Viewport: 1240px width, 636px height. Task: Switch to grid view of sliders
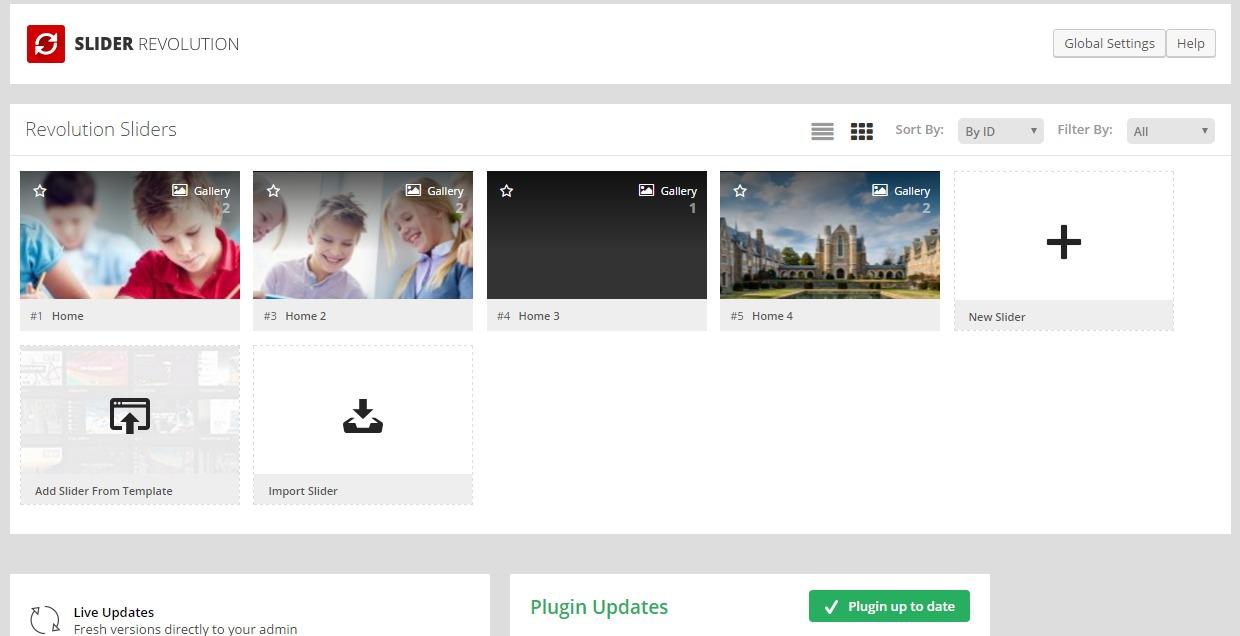coord(861,130)
